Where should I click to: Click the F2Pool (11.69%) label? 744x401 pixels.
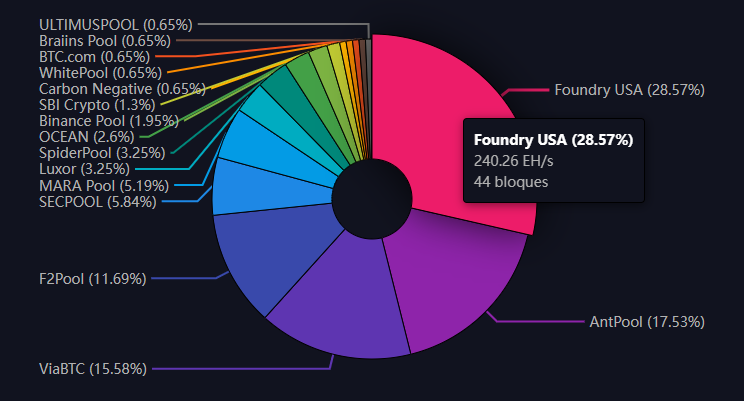coord(93,279)
